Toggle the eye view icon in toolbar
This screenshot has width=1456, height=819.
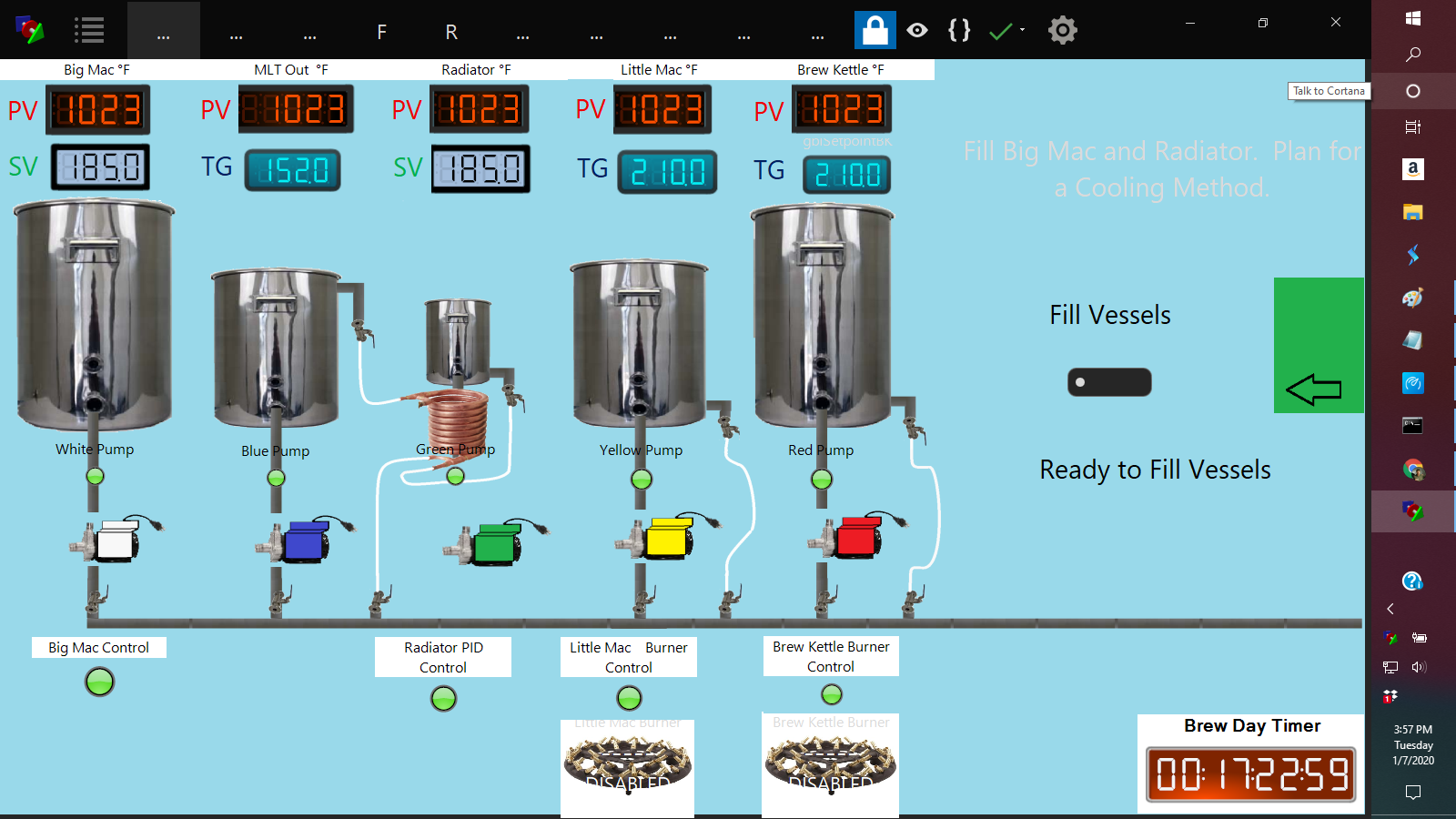pyautogui.click(x=917, y=30)
